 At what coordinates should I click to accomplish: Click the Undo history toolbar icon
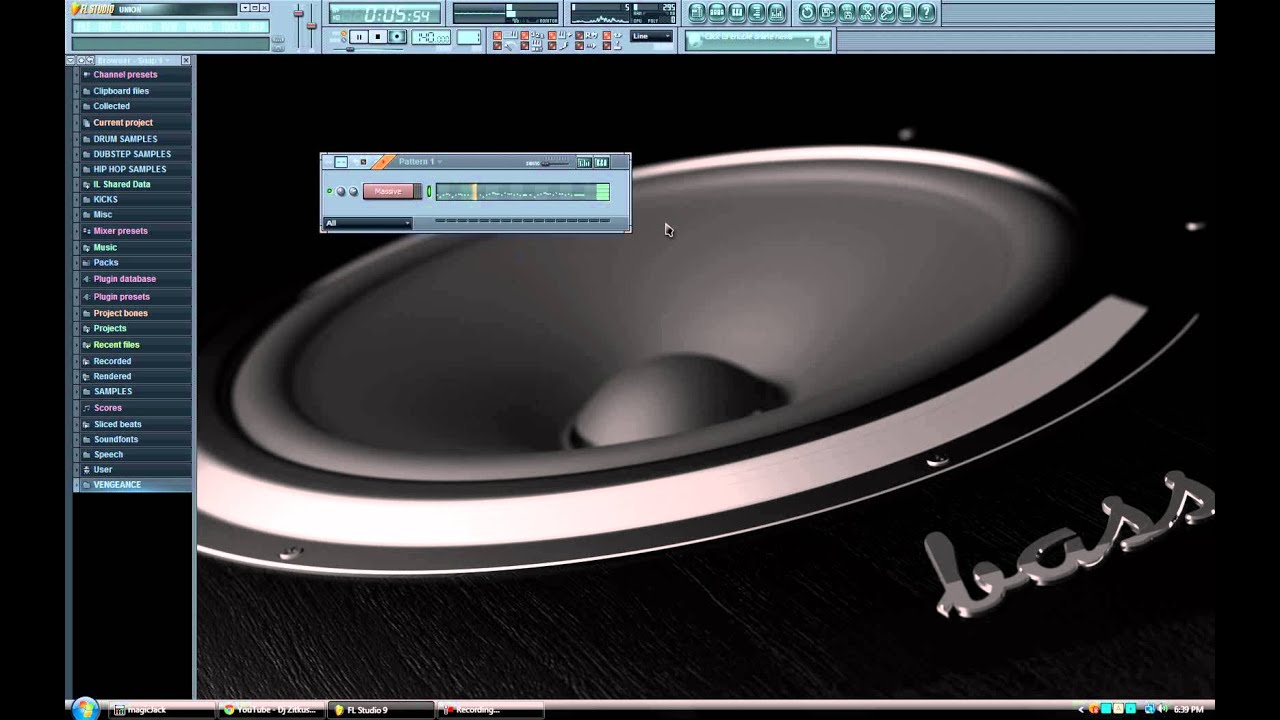click(x=807, y=13)
